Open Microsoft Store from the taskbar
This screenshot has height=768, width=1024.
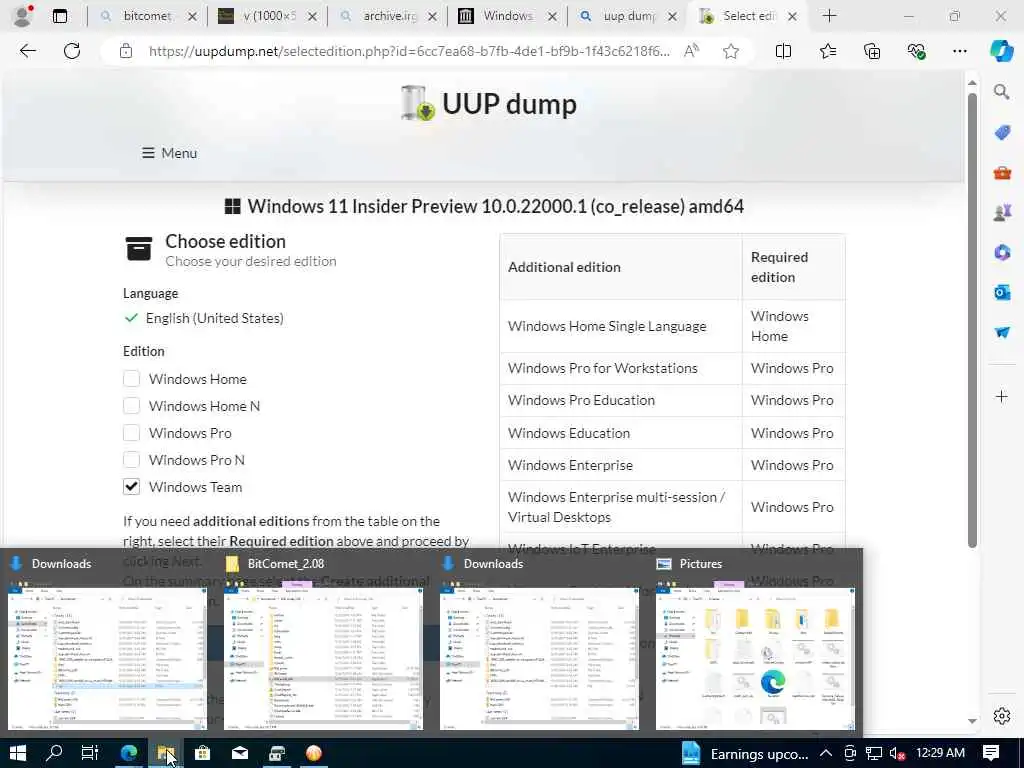202,753
